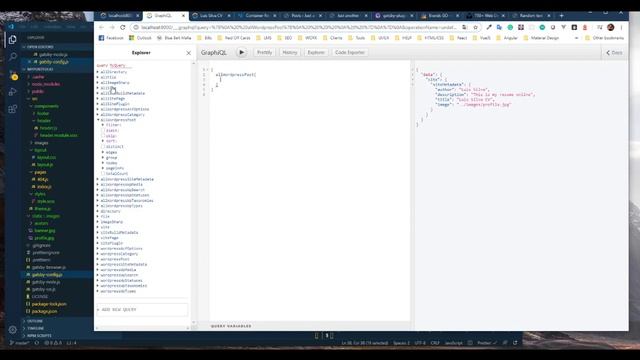
Task: Switch to the Luis Silva CV tab
Action: [211, 16]
